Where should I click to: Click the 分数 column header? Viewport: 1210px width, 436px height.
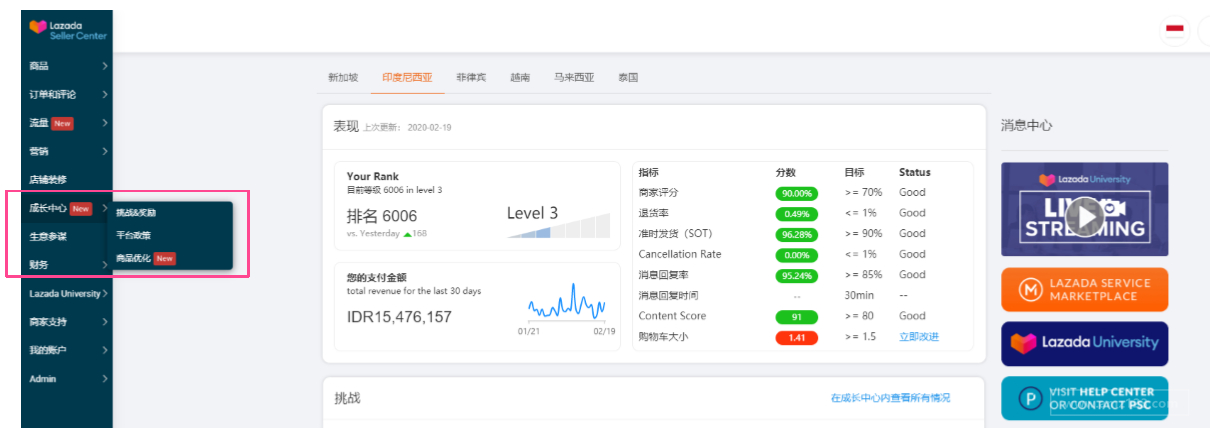(786, 172)
